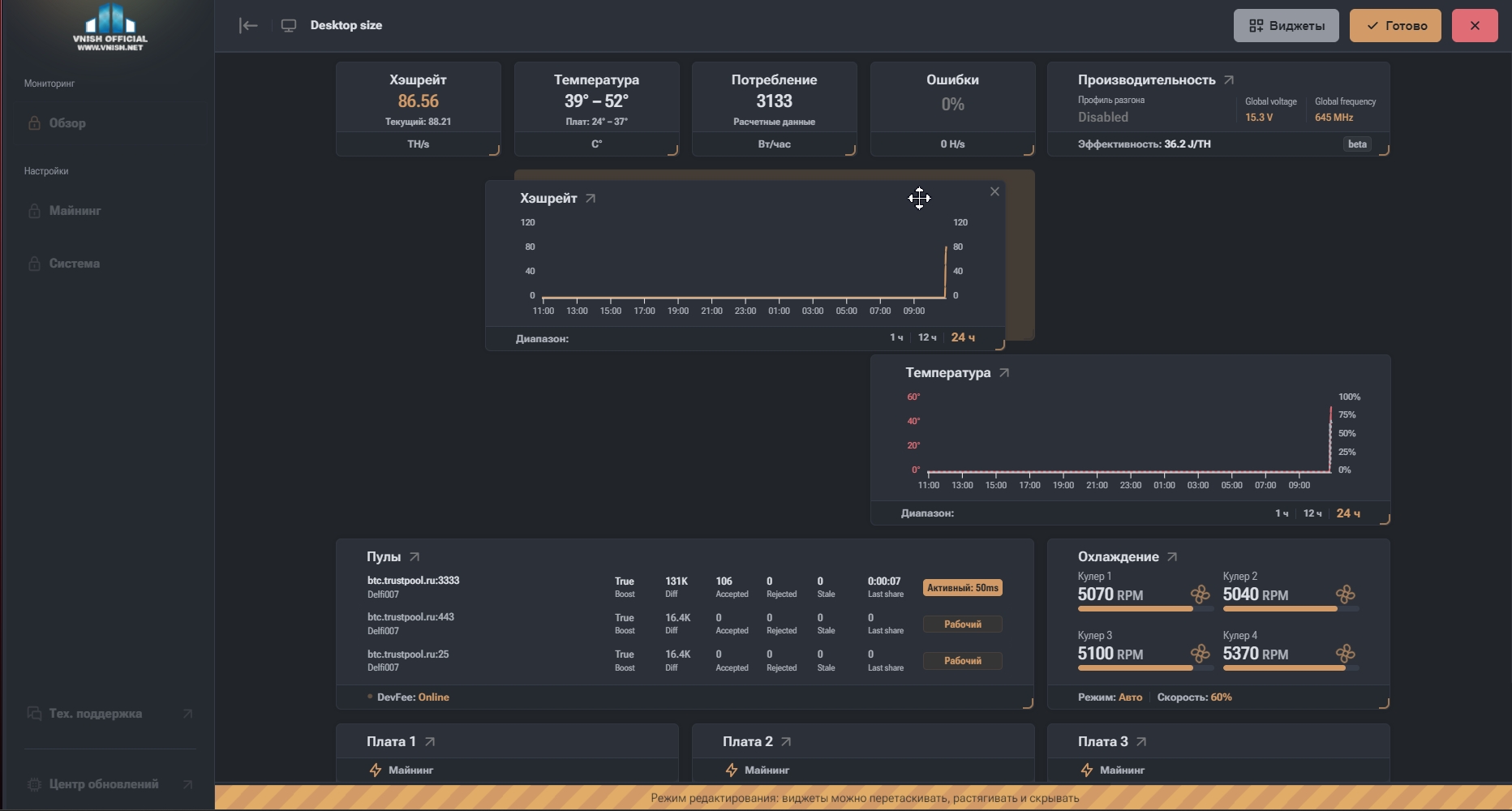Click lightning icon in Плата 2

pyautogui.click(x=732, y=770)
